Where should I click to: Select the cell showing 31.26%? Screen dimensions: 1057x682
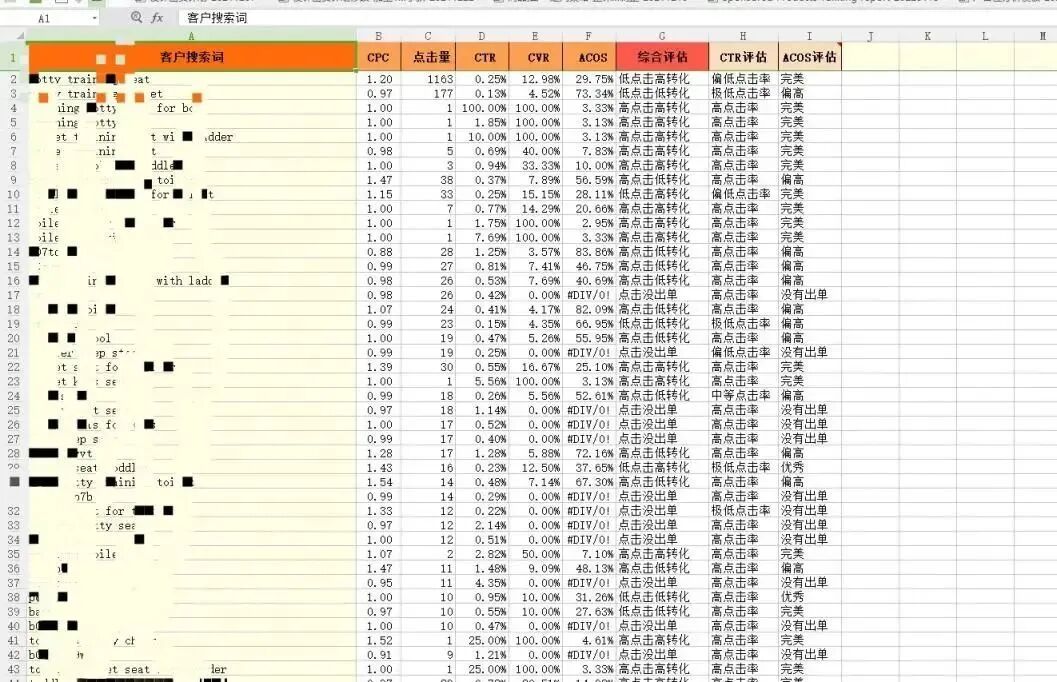click(x=588, y=597)
